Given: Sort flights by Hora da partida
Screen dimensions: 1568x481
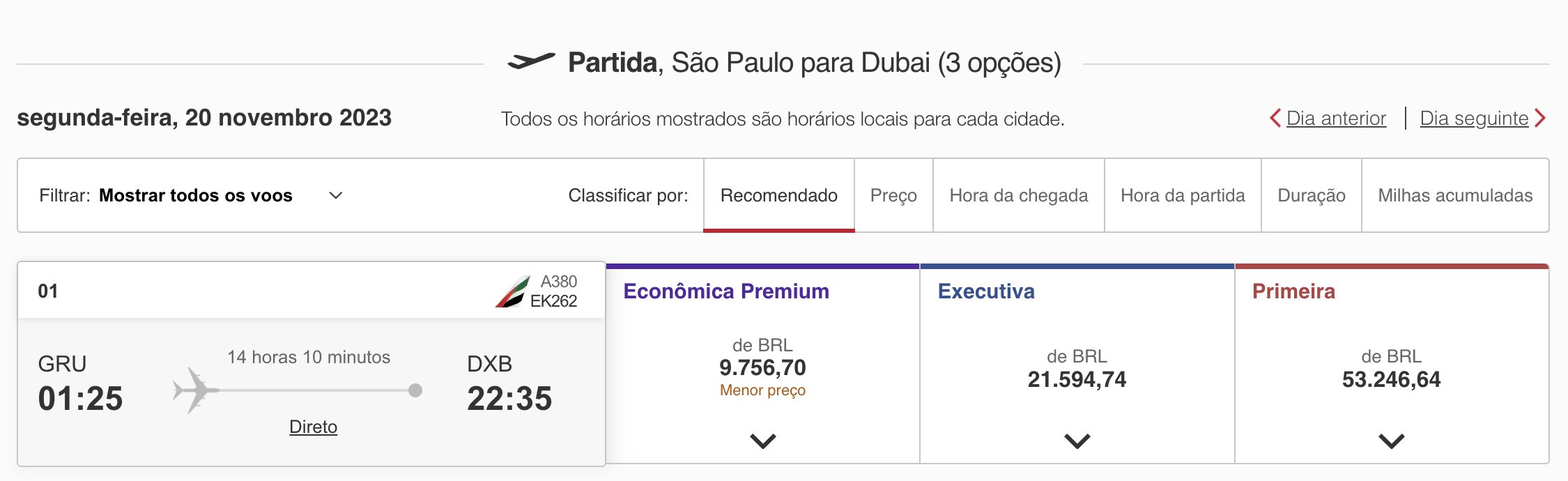Looking at the screenshot, I should coord(1183,195).
